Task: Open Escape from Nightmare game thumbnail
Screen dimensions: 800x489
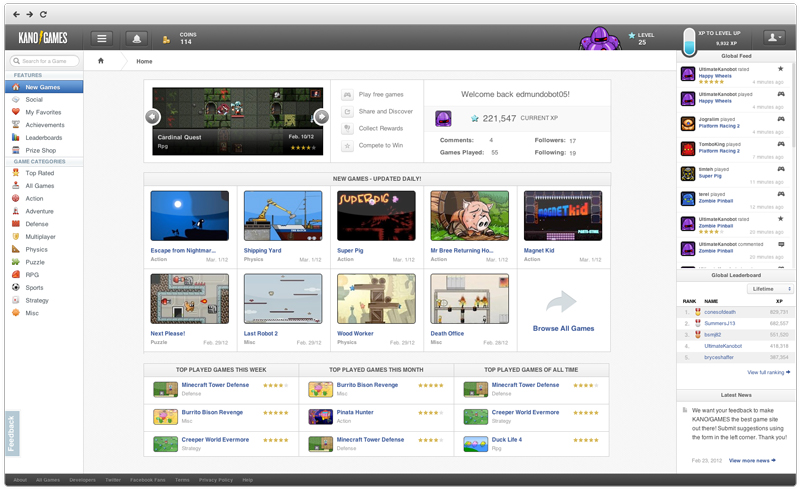Action: click(190, 215)
